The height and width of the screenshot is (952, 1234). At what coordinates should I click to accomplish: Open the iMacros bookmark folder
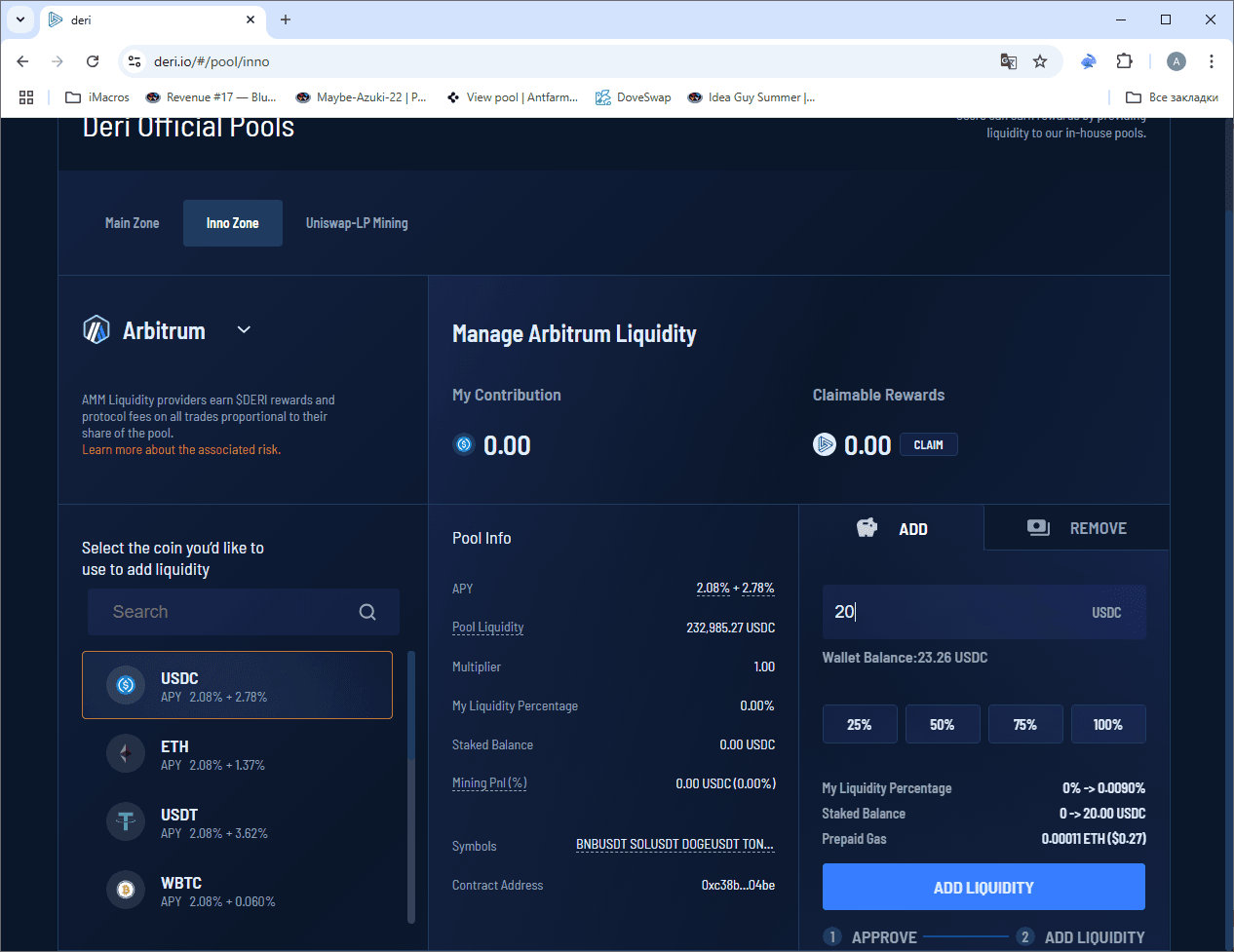(x=97, y=97)
